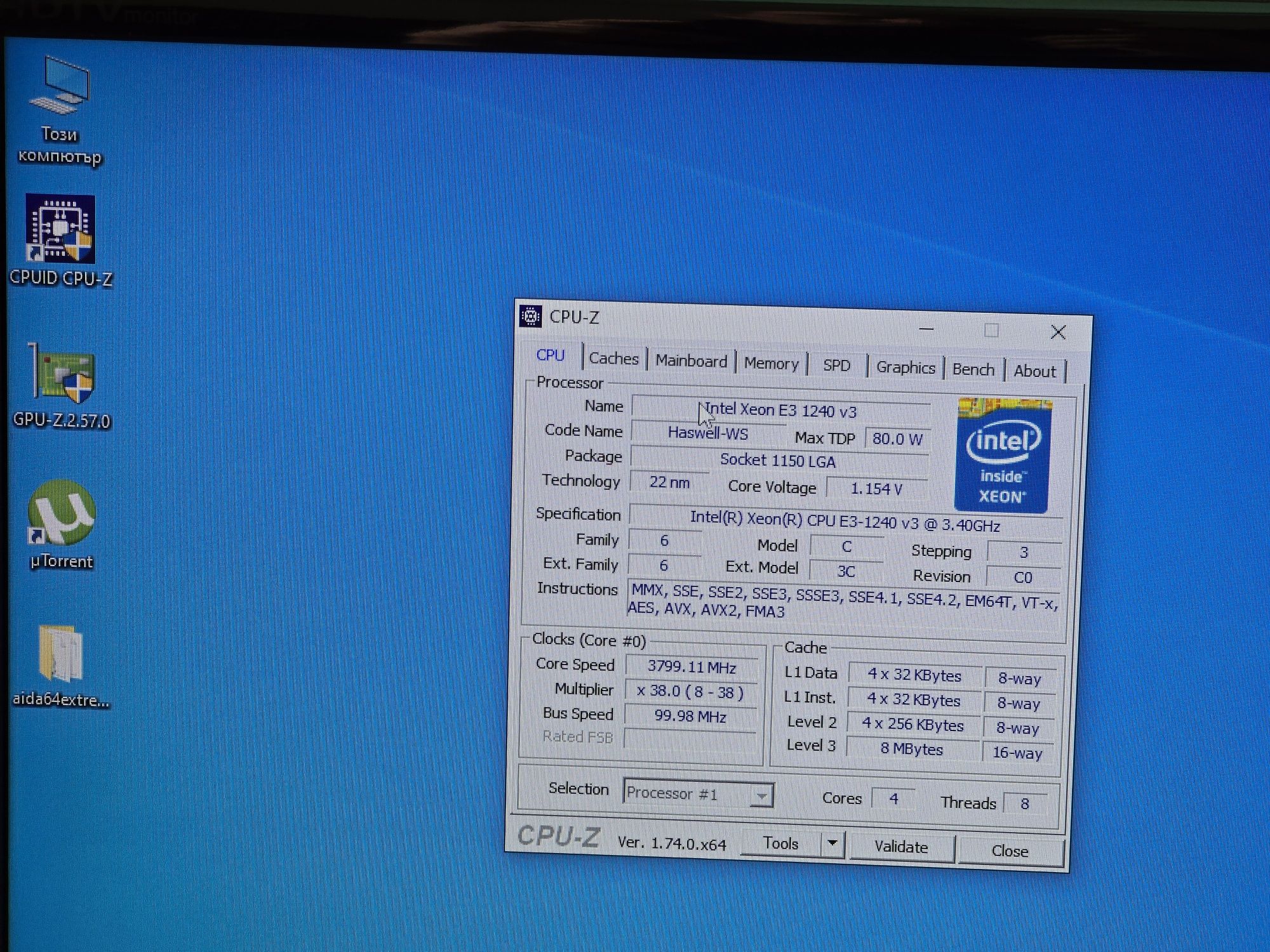The width and height of the screenshot is (1270, 952).
Task: Click the Intel Inside Xeon logo
Action: [1003, 455]
